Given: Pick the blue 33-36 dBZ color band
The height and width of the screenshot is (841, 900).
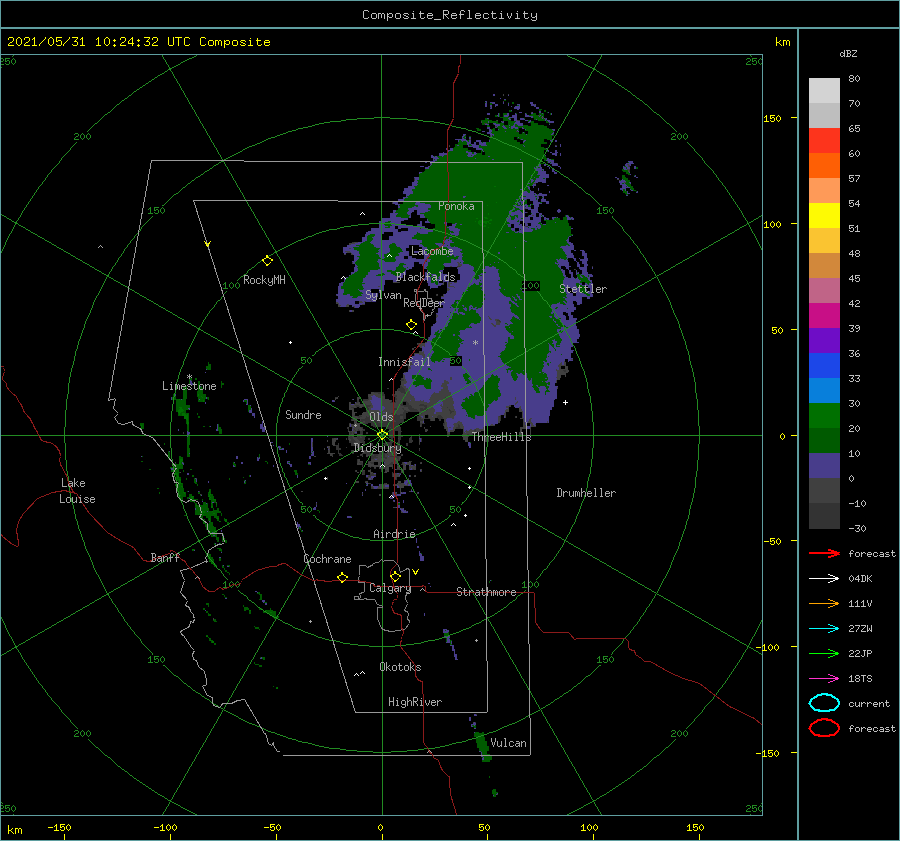Looking at the screenshot, I should 824,365.
